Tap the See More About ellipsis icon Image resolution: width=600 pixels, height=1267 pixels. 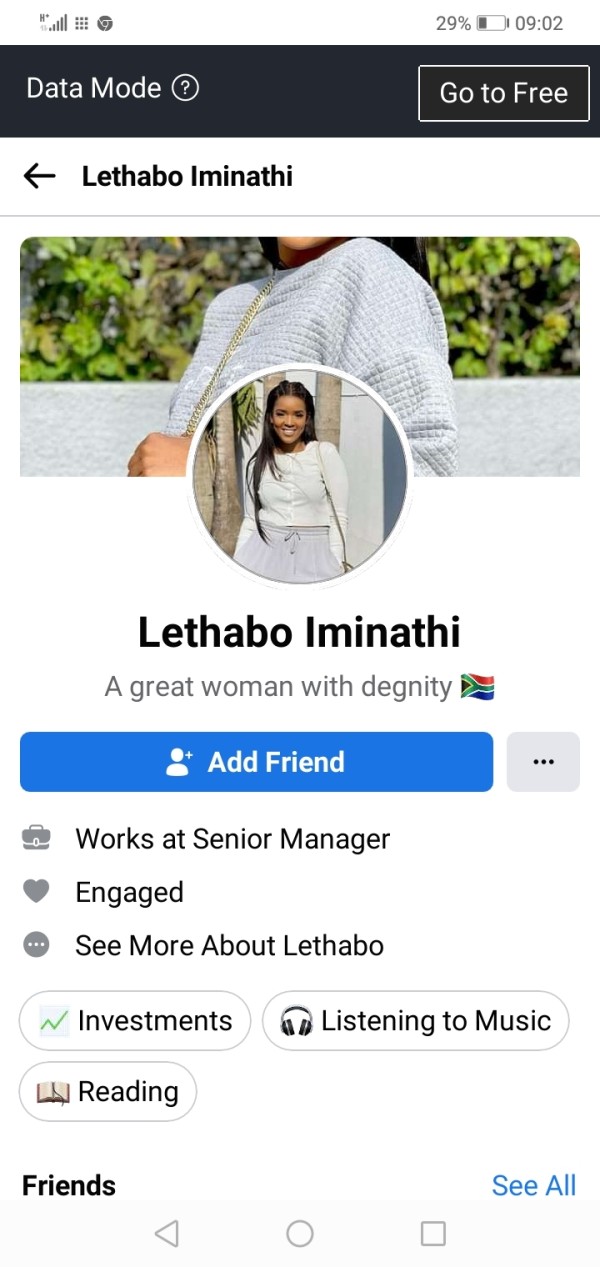[x=36, y=945]
